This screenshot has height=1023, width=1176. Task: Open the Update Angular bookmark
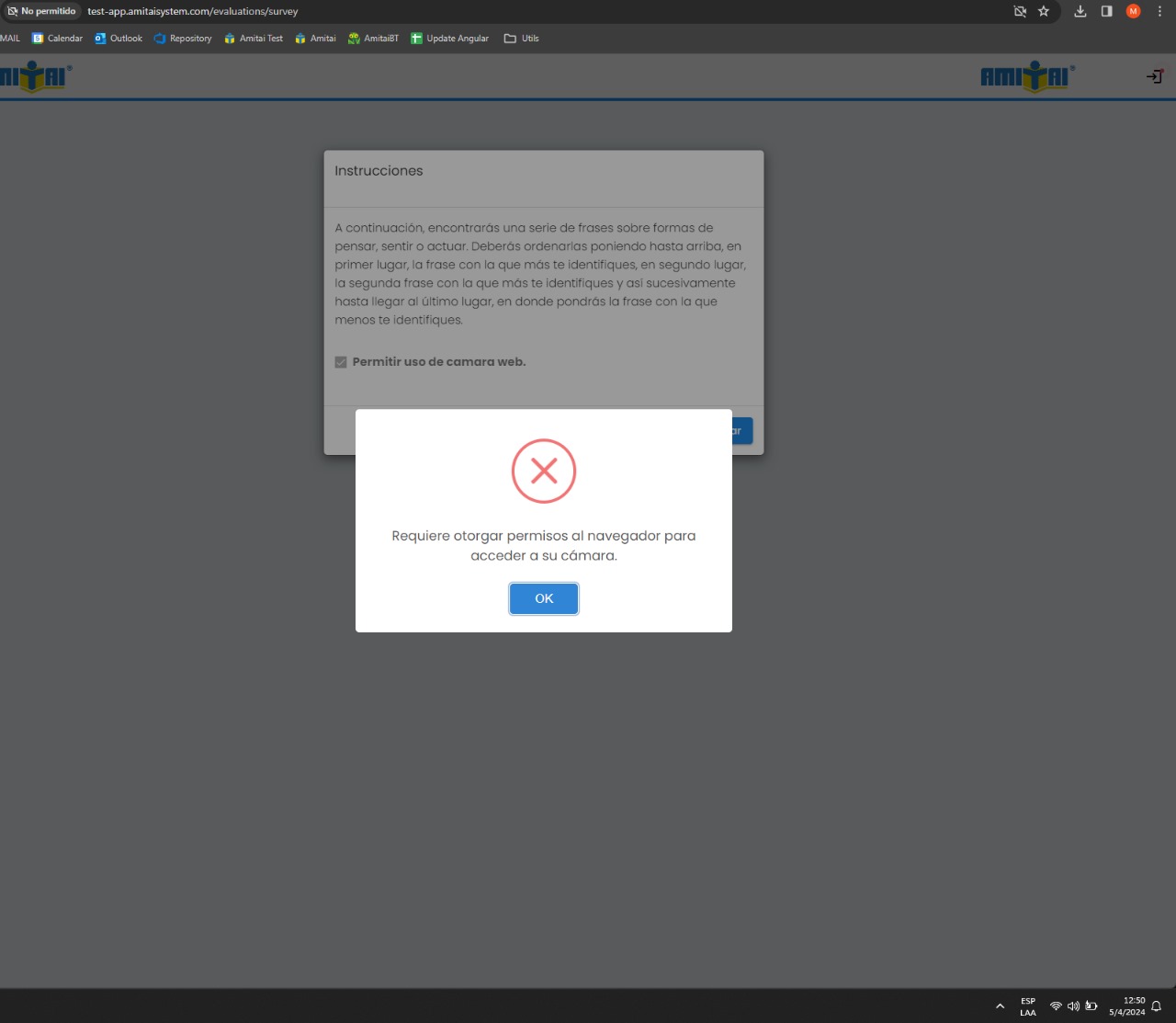coord(449,39)
